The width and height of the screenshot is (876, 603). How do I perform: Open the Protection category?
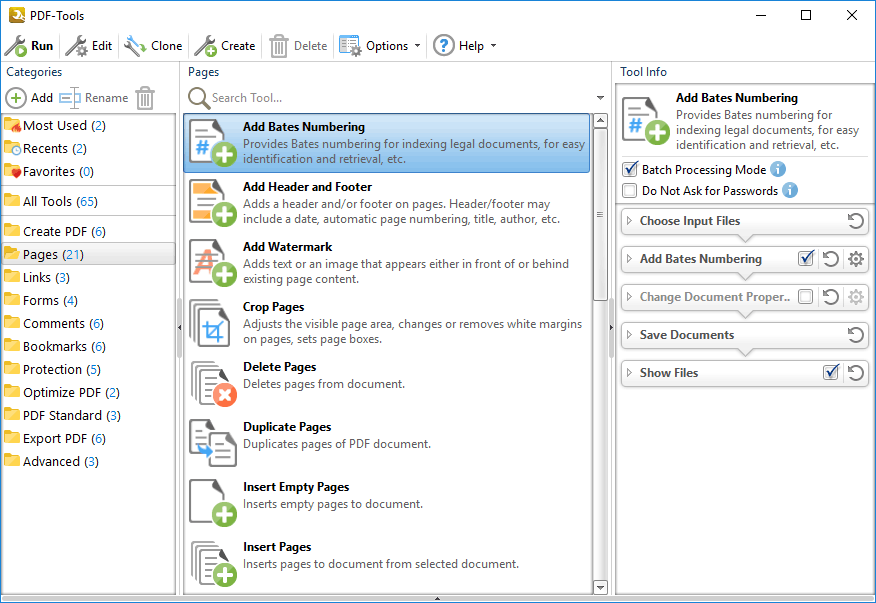(88, 369)
